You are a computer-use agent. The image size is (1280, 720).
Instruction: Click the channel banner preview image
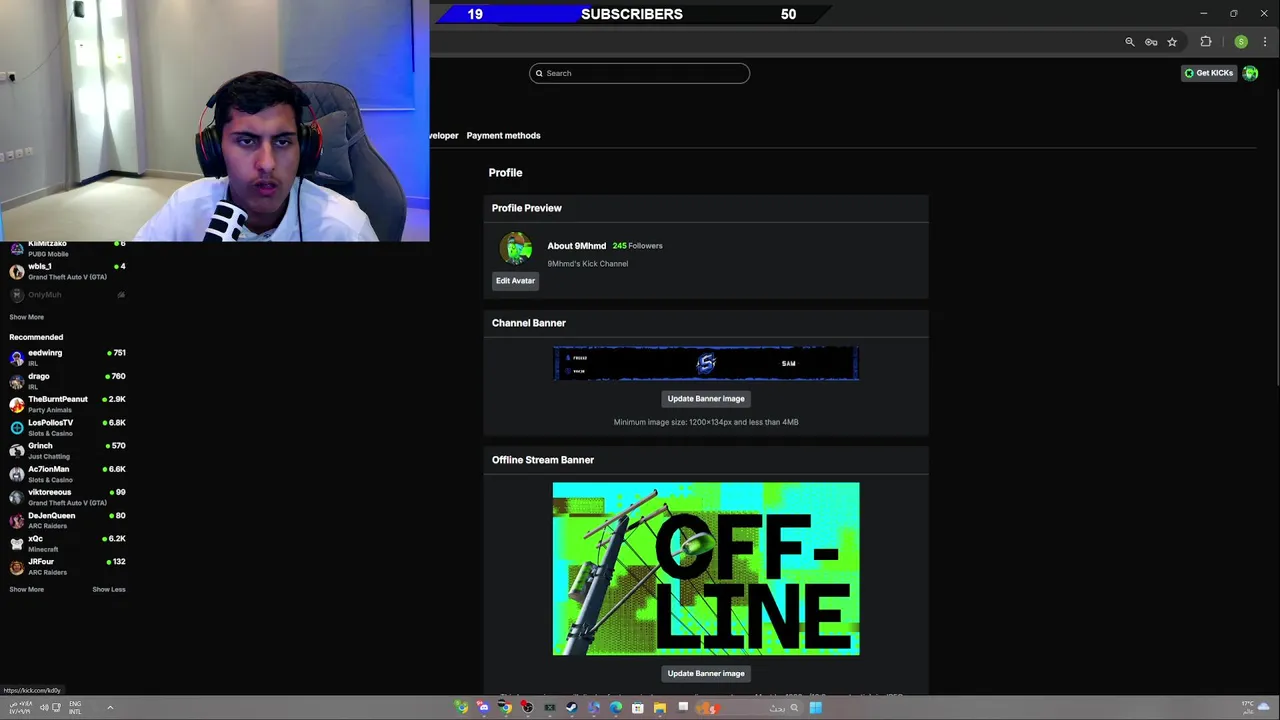pyautogui.click(x=706, y=364)
